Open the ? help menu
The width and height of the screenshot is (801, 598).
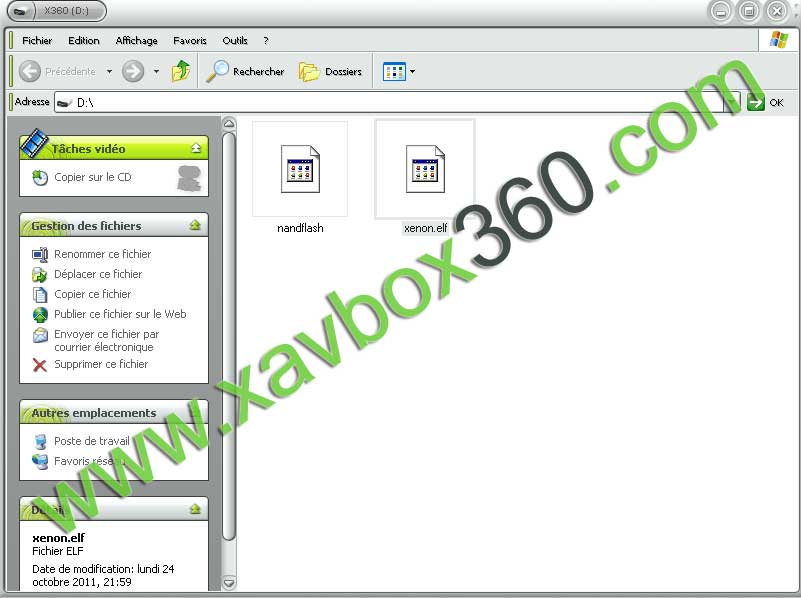[266, 40]
